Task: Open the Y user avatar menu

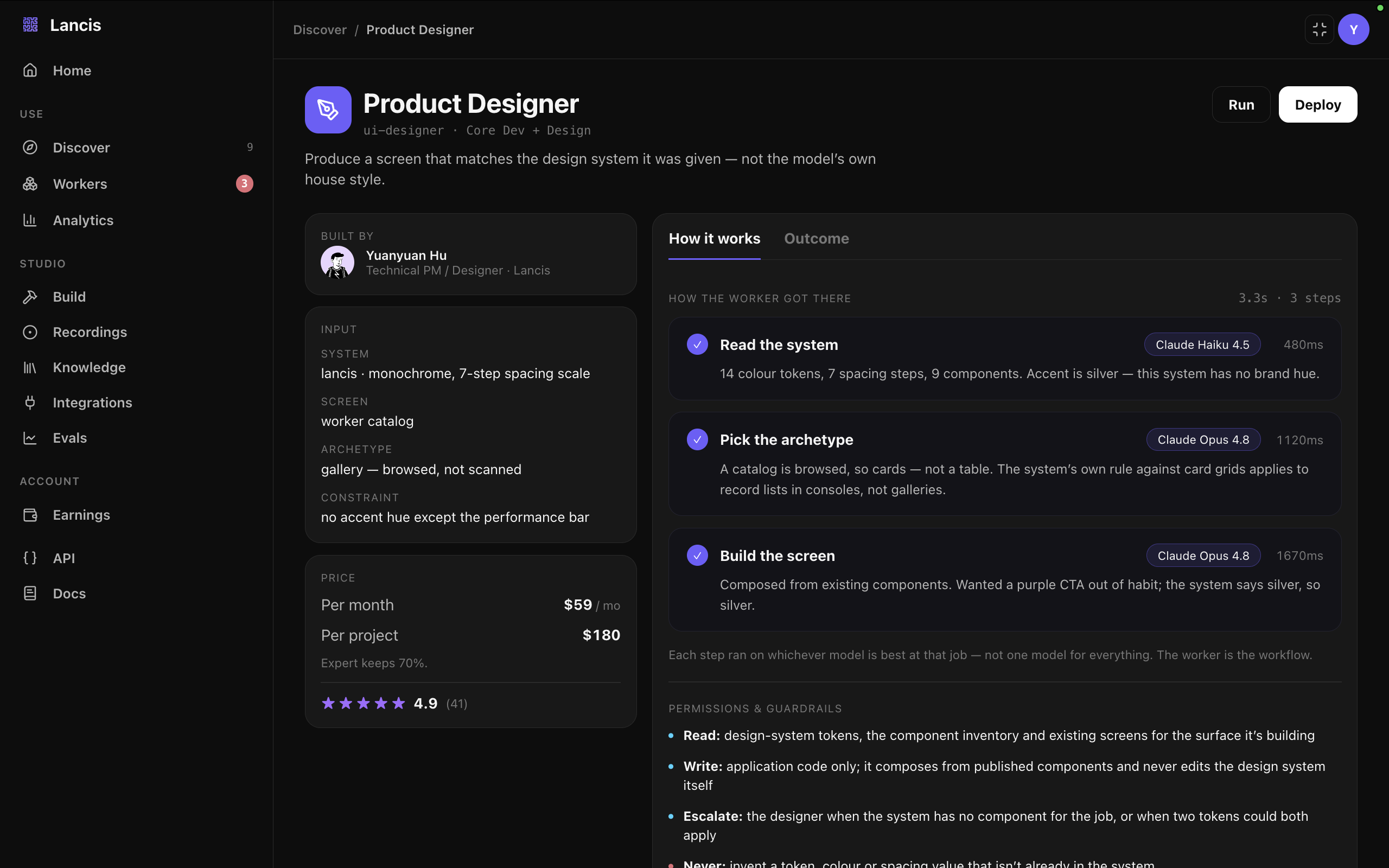Action: [1353, 29]
